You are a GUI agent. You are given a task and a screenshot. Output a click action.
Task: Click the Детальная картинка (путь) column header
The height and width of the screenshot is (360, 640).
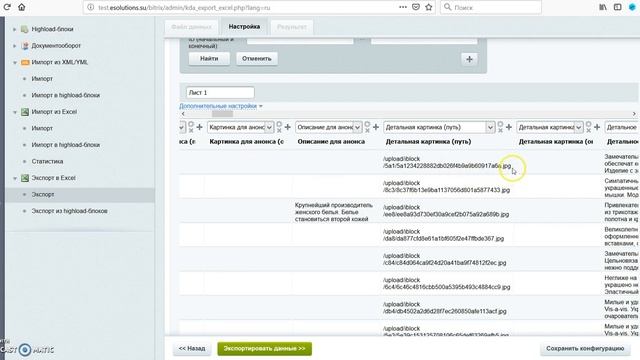(x=428, y=142)
